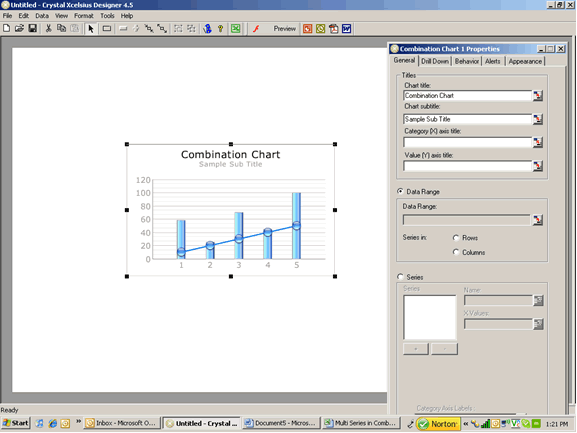Select the rectangle component tool
This screenshot has width=577, height=433.
(x=107, y=28)
